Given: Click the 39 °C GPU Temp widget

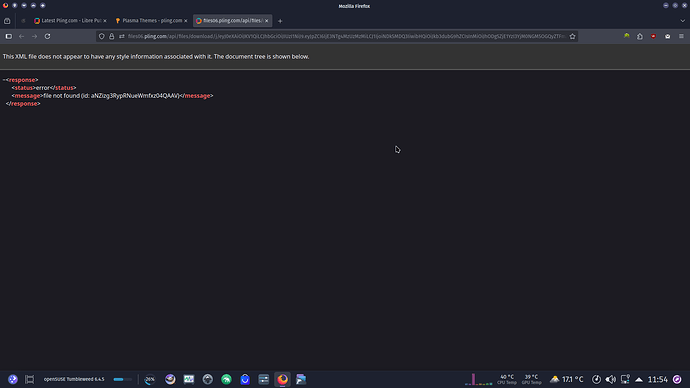Looking at the screenshot, I should 532,379.
